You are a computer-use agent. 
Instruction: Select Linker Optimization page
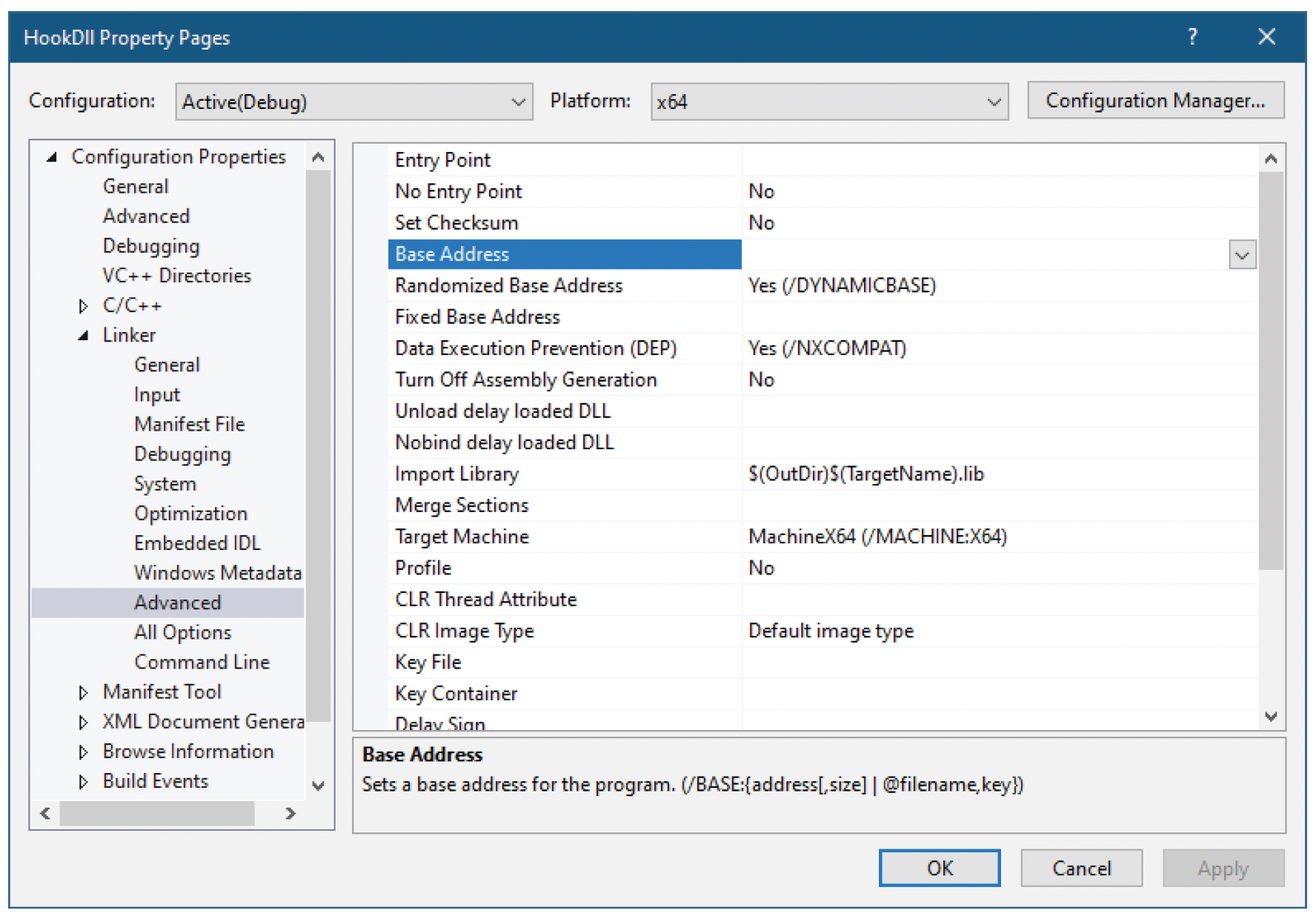pyautogui.click(x=190, y=514)
